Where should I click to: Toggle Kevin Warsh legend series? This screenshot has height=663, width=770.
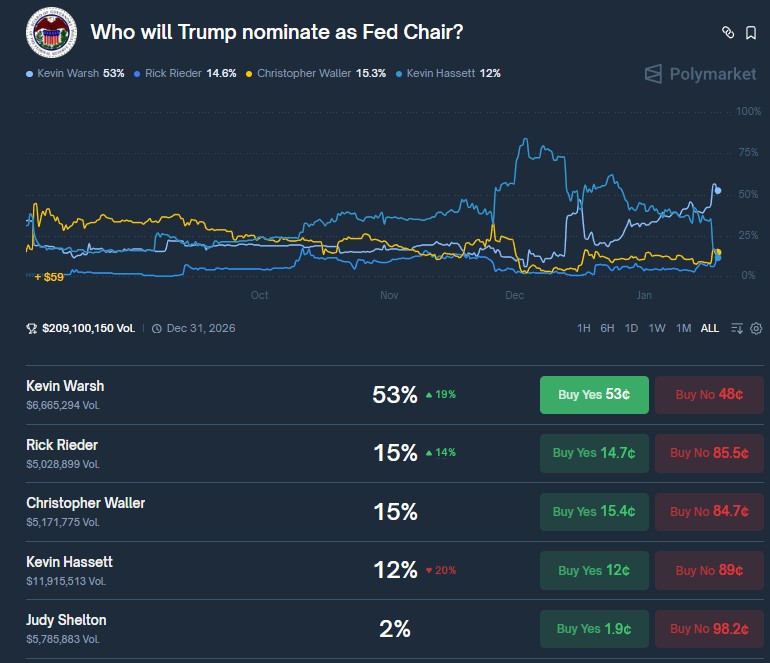pos(75,73)
